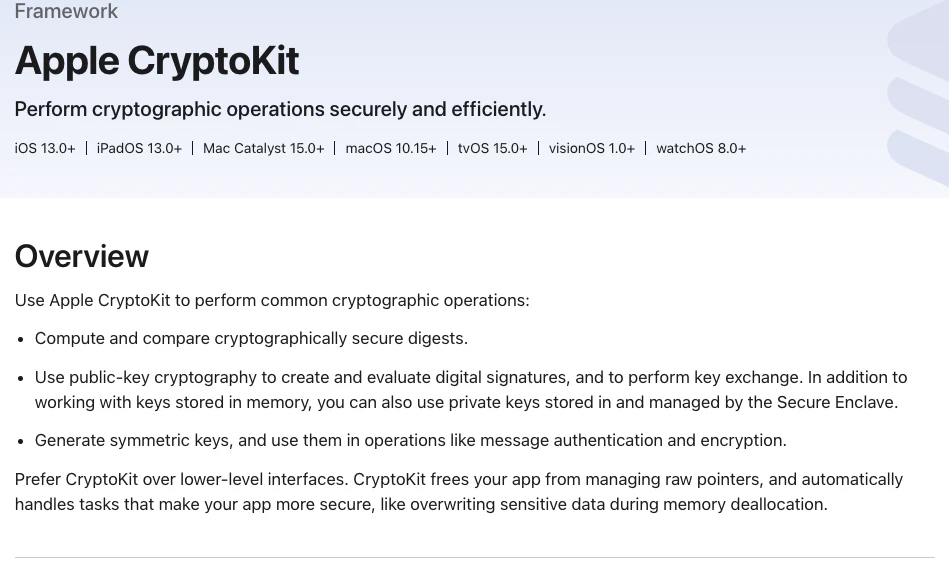The width and height of the screenshot is (949, 579).
Task: Click the horizontal divider below the Overview
Action: (x=474, y=557)
